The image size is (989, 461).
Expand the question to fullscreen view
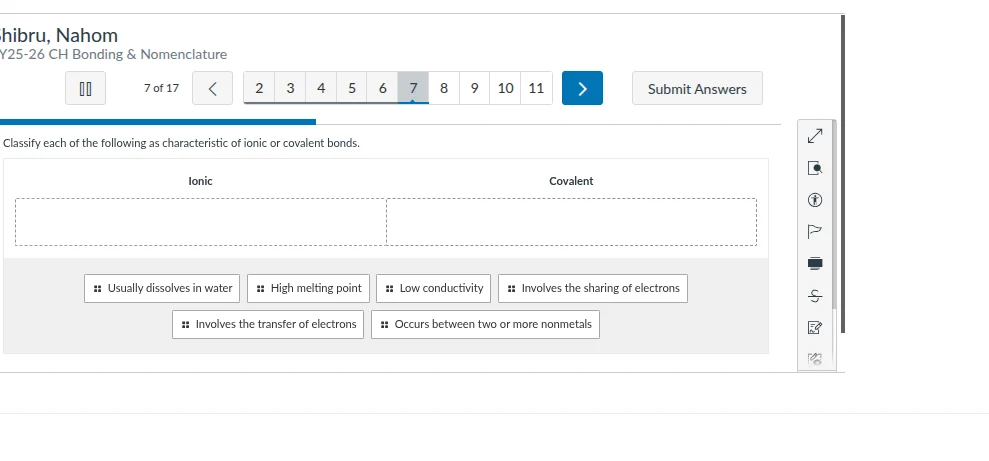coord(814,135)
